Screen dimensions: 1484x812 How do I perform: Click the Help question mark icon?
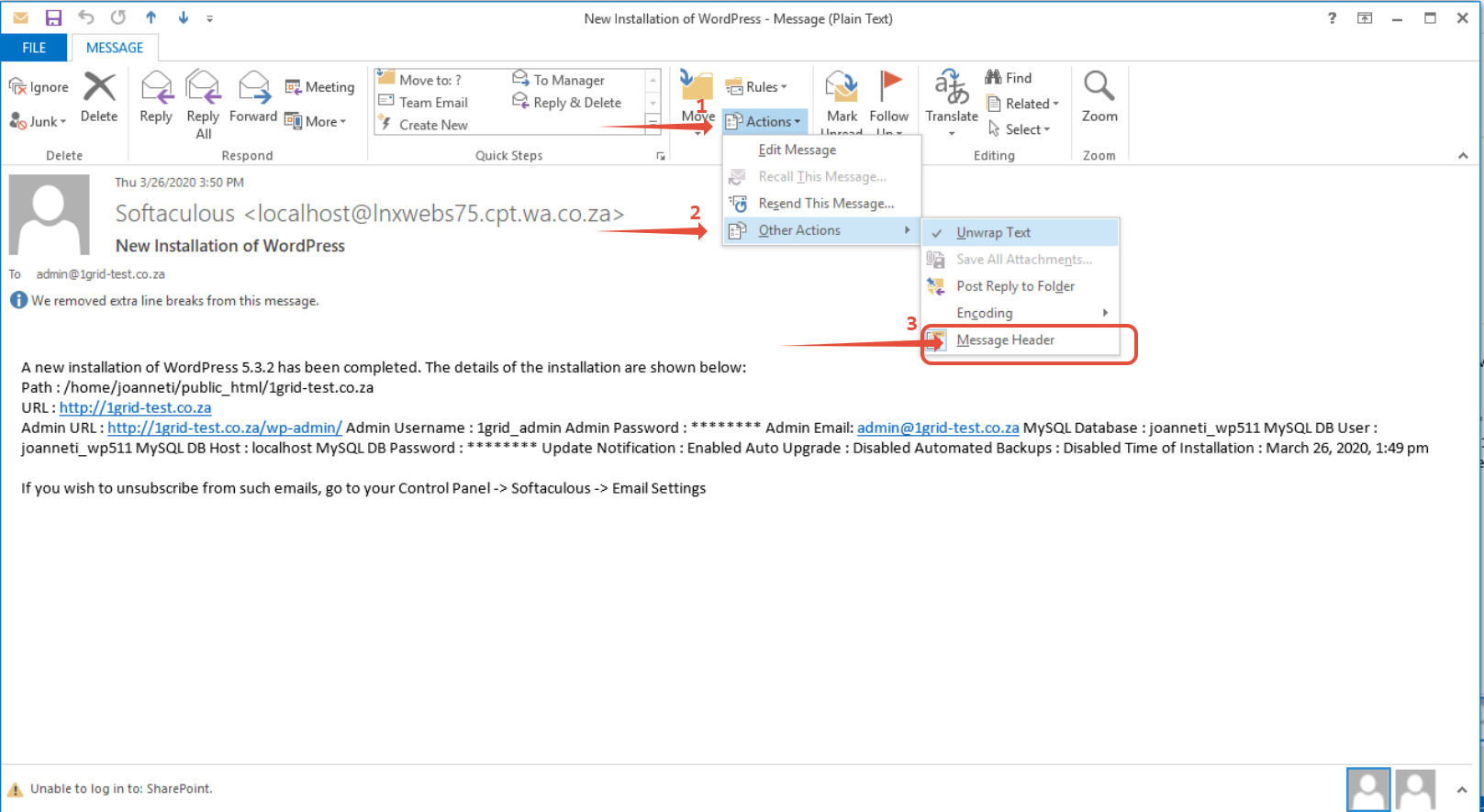coord(1332,17)
